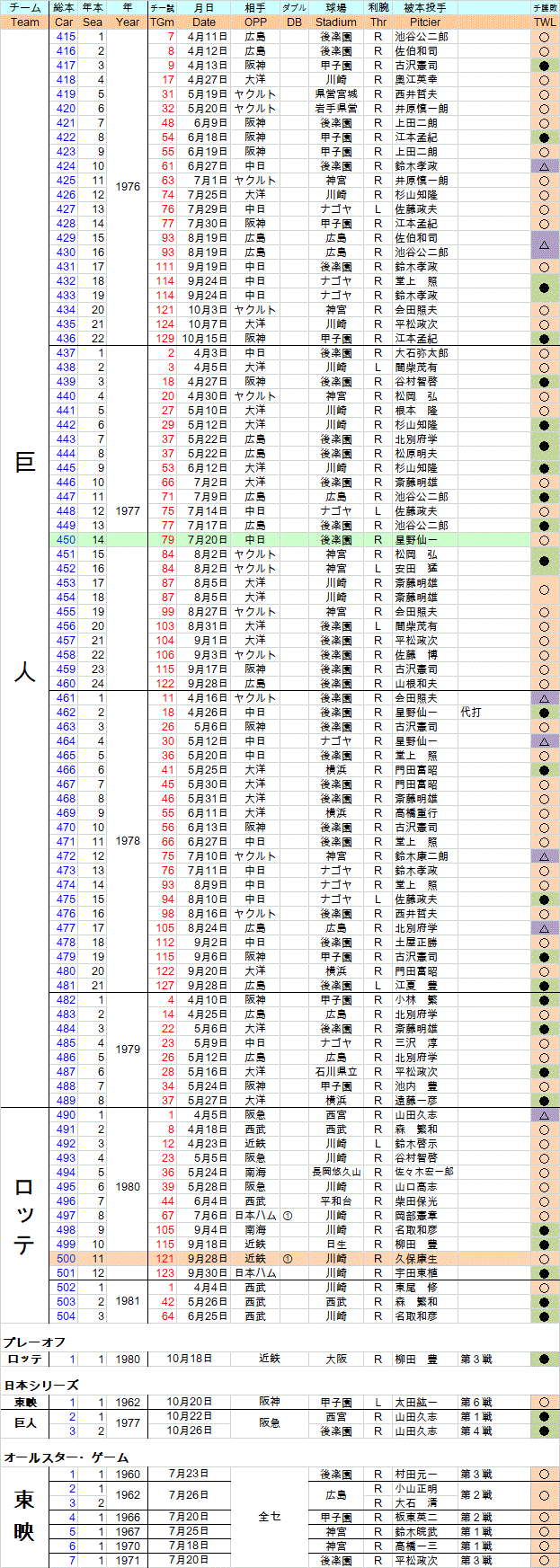Click the "OPP" header cell
560x1568 pixels.
tap(255, 22)
